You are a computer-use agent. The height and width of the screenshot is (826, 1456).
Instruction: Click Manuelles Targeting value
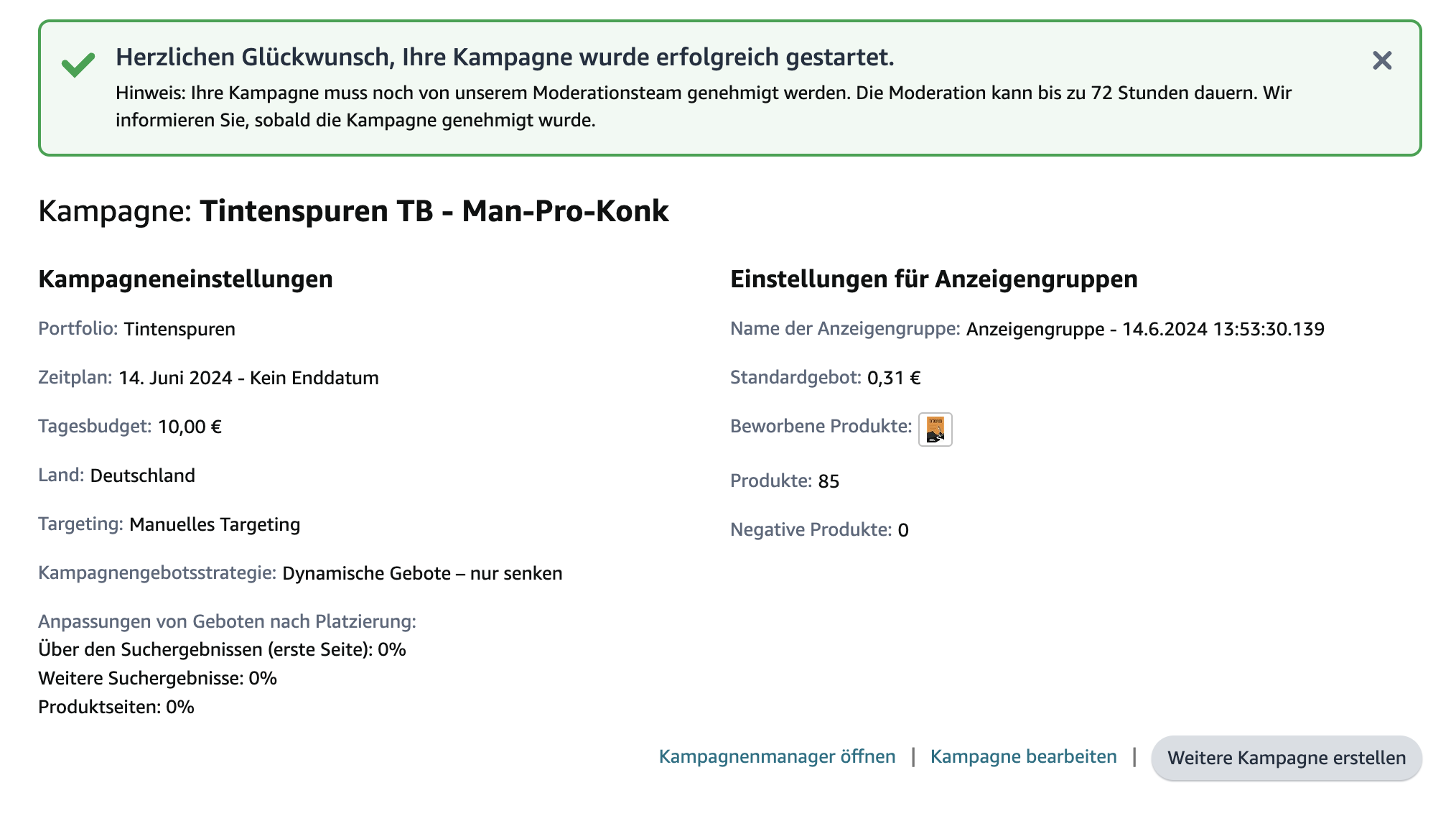click(213, 524)
